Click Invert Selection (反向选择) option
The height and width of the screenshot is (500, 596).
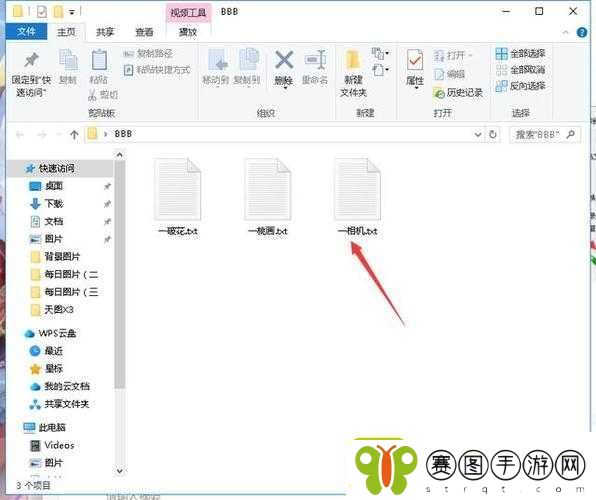click(x=520, y=86)
